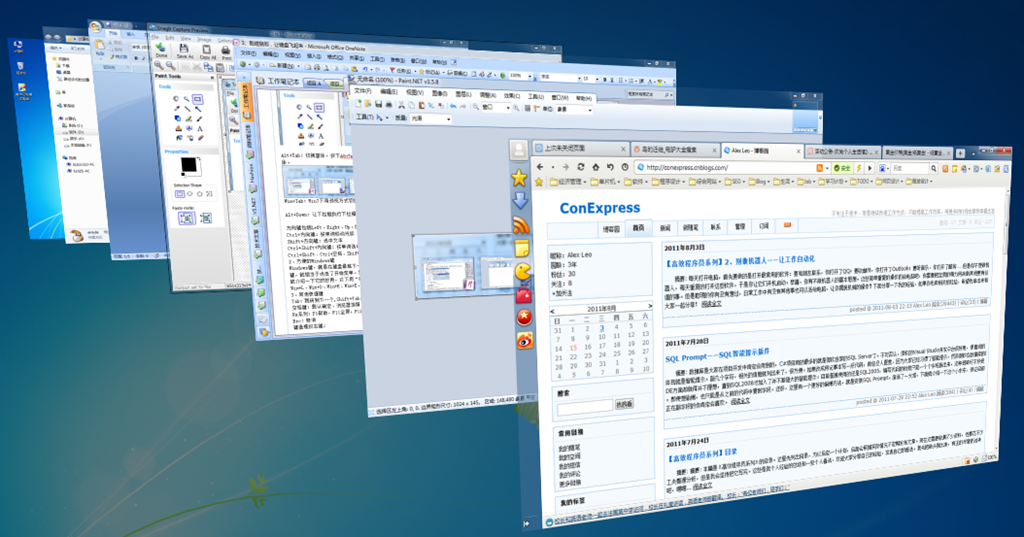Click the lightning speed-mode icon in the address bar
The image size is (1024, 537).
click(859, 168)
